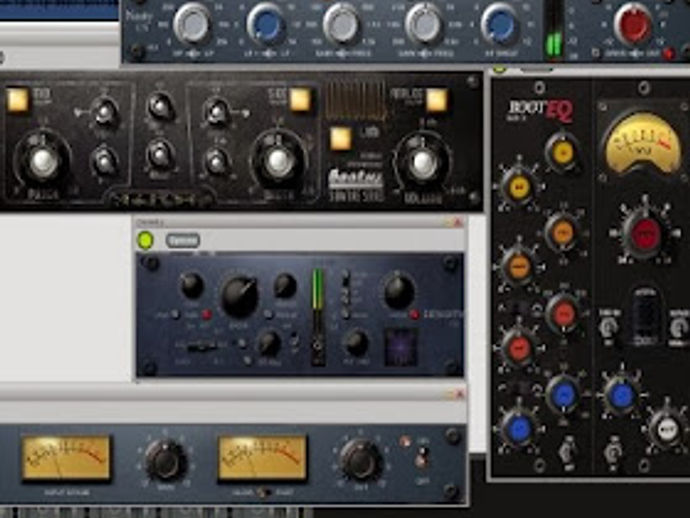Flip the switch beneath second VU meter

click(264, 492)
